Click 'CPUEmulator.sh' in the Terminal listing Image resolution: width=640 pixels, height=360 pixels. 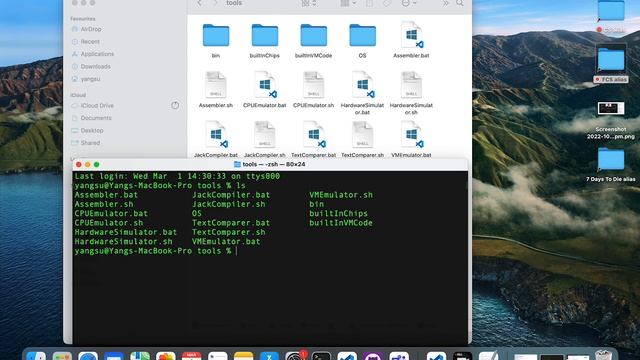tap(109, 223)
